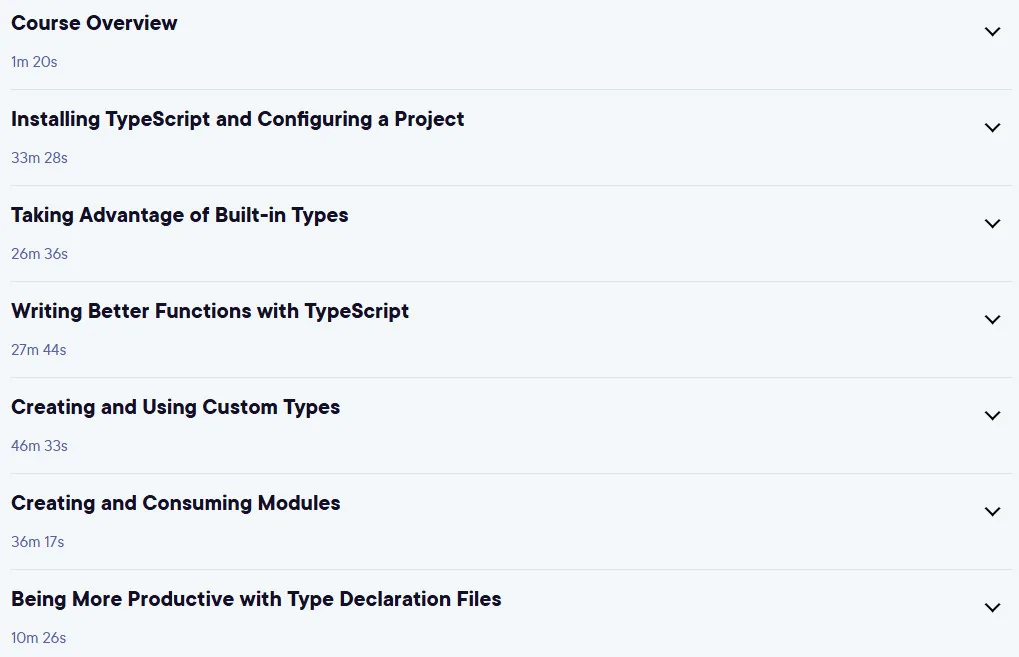Screen dimensions: 1019x657
Task: Select the Taking Advantage of Built-in Types heading
Action: [x=180, y=216]
